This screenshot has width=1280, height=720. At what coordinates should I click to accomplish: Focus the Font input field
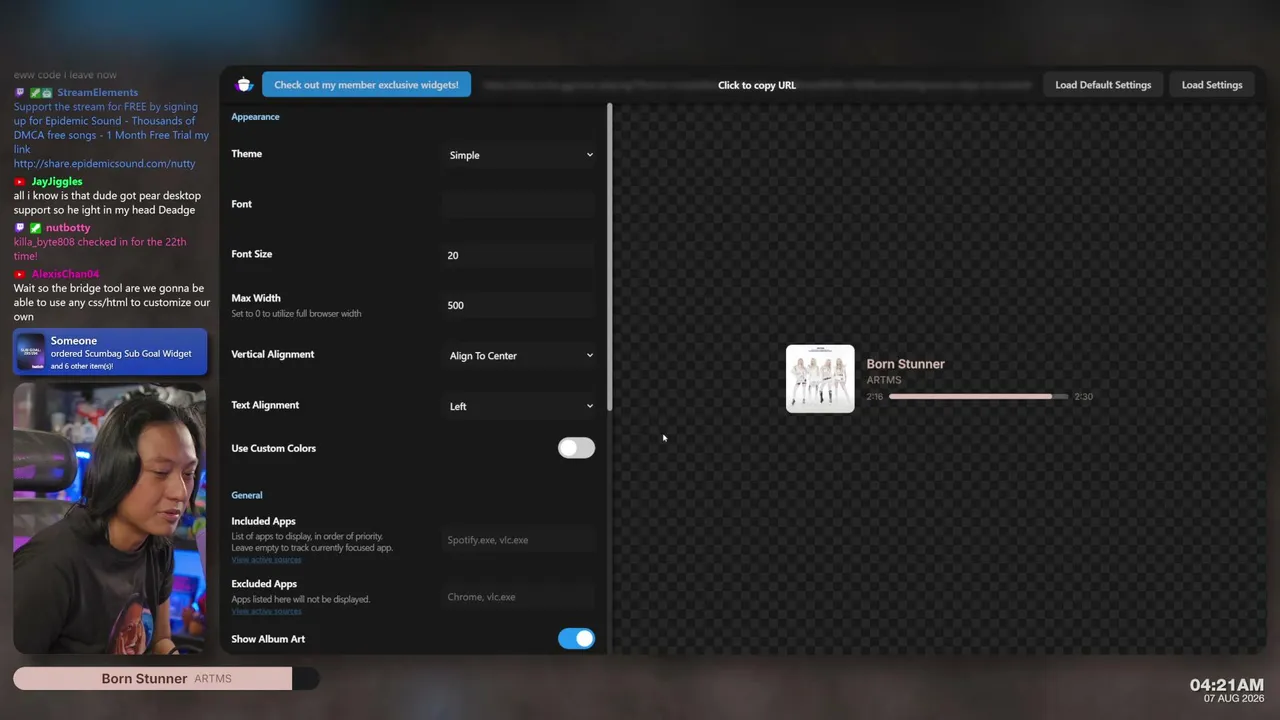(x=520, y=205)
